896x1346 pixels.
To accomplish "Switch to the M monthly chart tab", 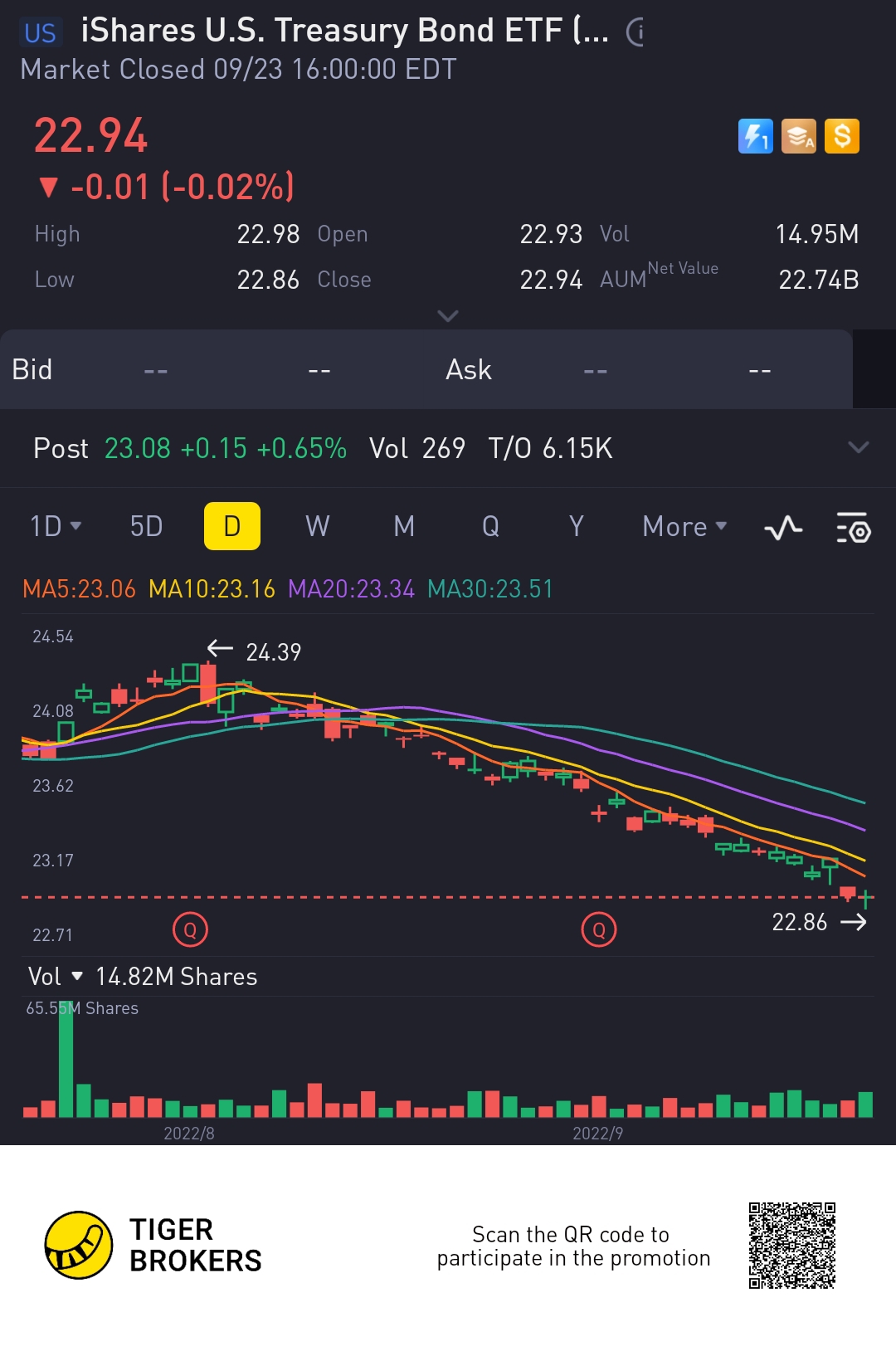I will pyautogui.click(x=404, y=526).
